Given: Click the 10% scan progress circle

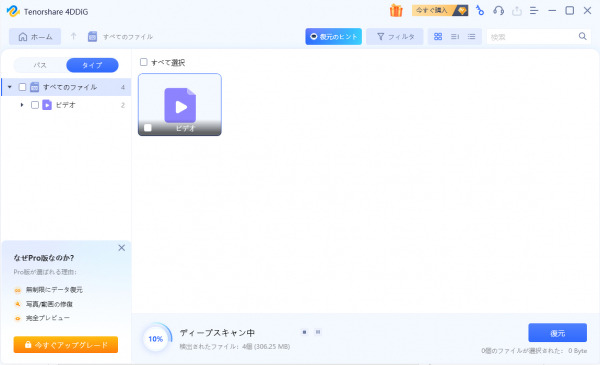Looking at the screenshot, I should (x=156, y=339).
